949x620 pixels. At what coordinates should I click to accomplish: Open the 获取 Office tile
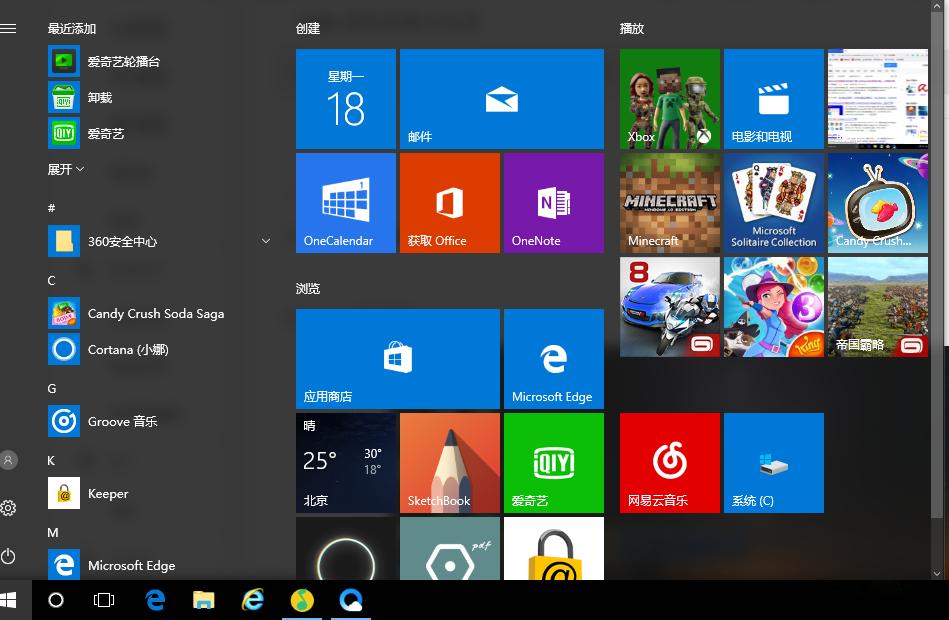(x=449, y=203)
